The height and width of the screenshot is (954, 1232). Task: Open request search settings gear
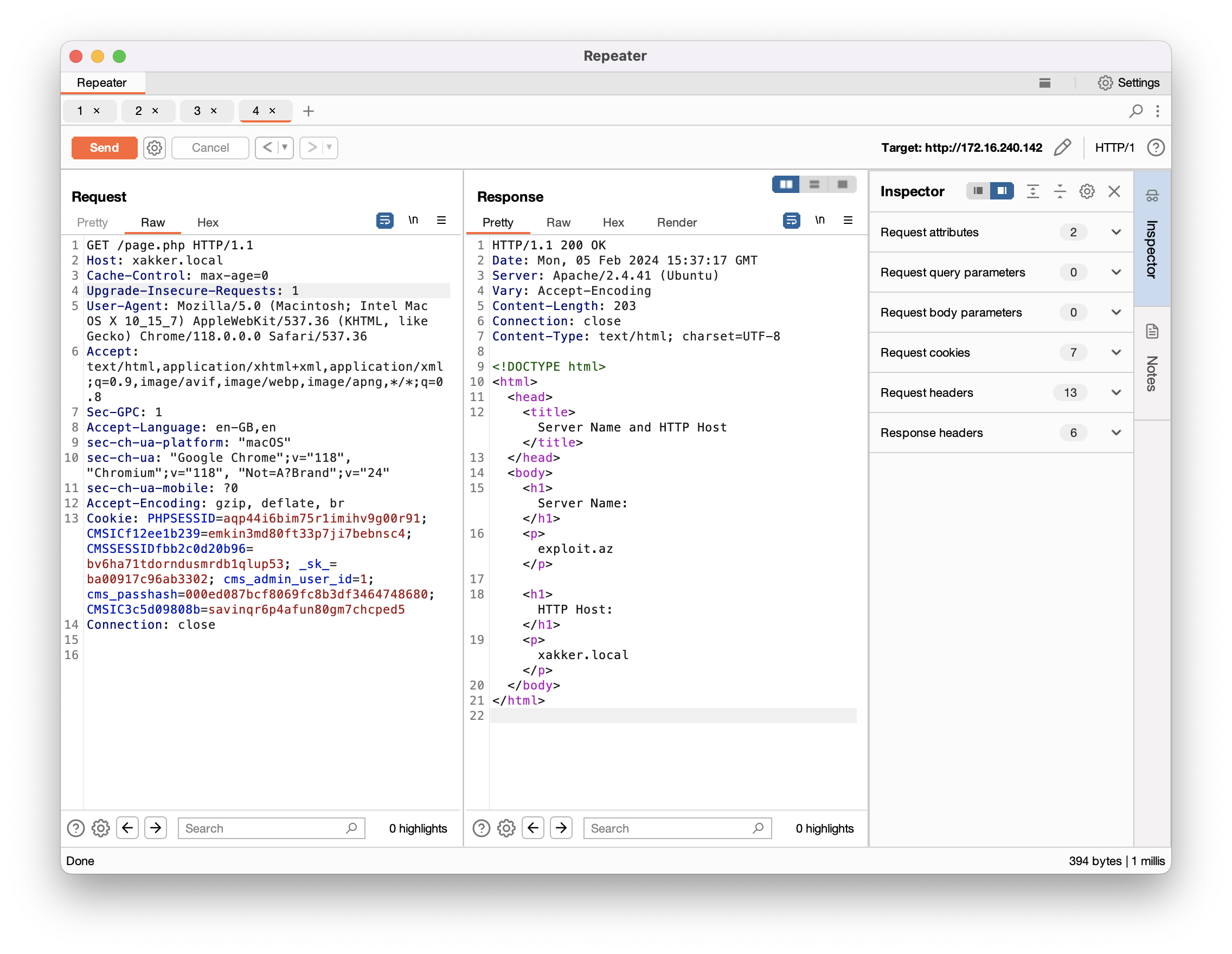(x=100, y=828)
